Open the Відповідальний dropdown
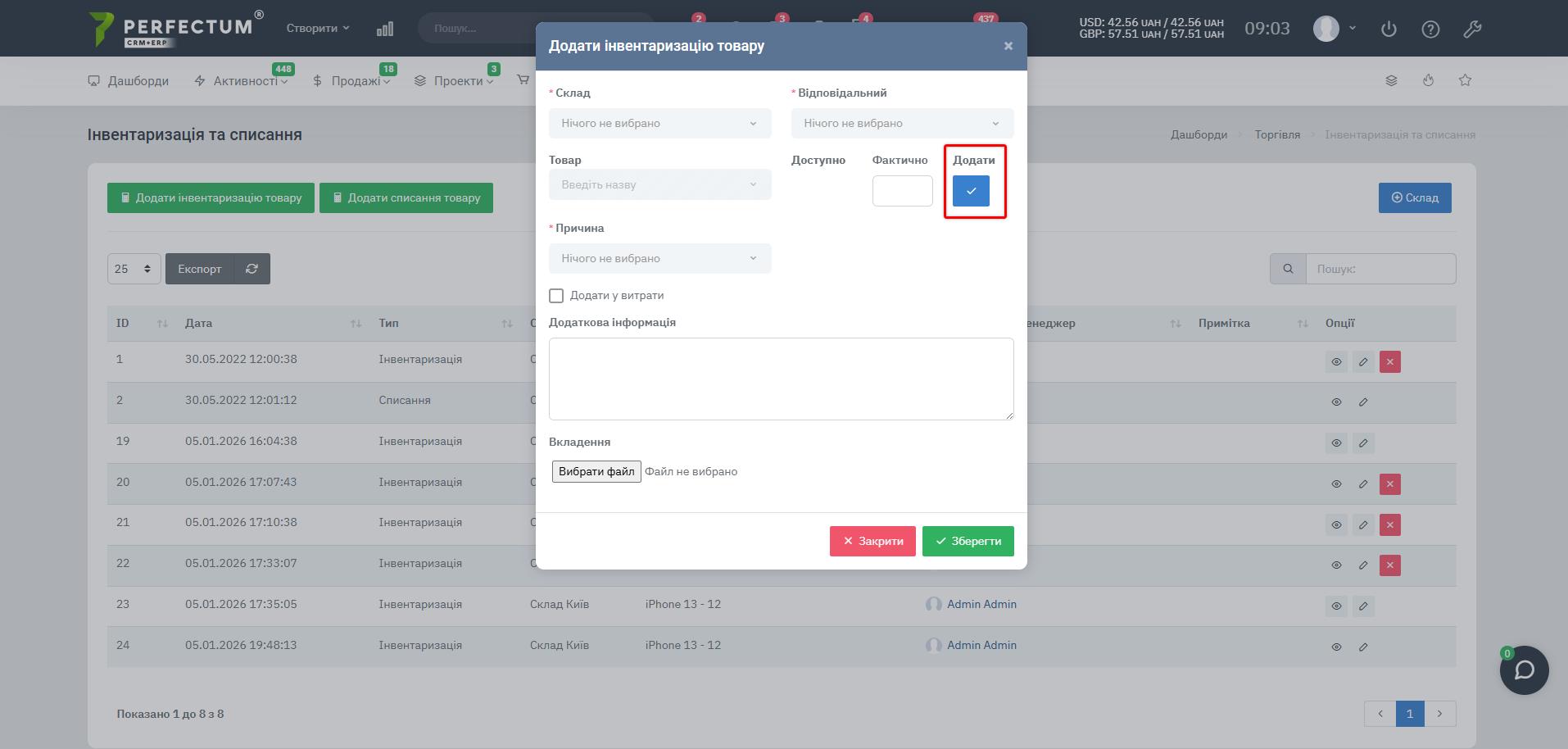This screenshot has height=749, width=1568. pyautogui.click(x=902, y=124)
